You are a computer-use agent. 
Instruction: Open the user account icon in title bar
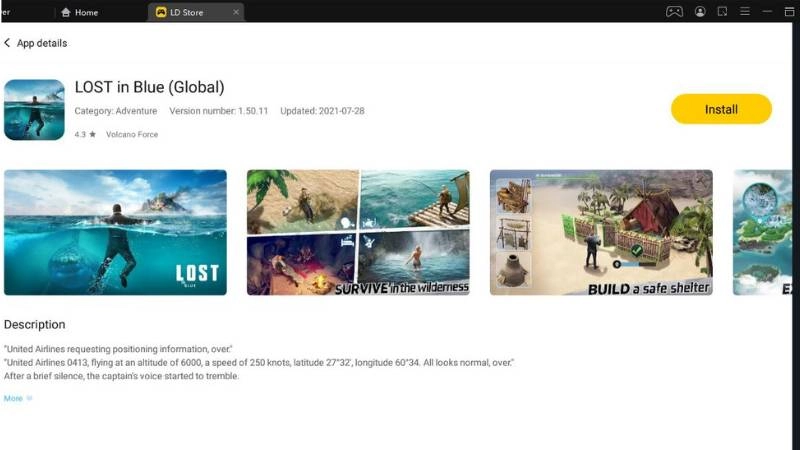pos(700,12)
